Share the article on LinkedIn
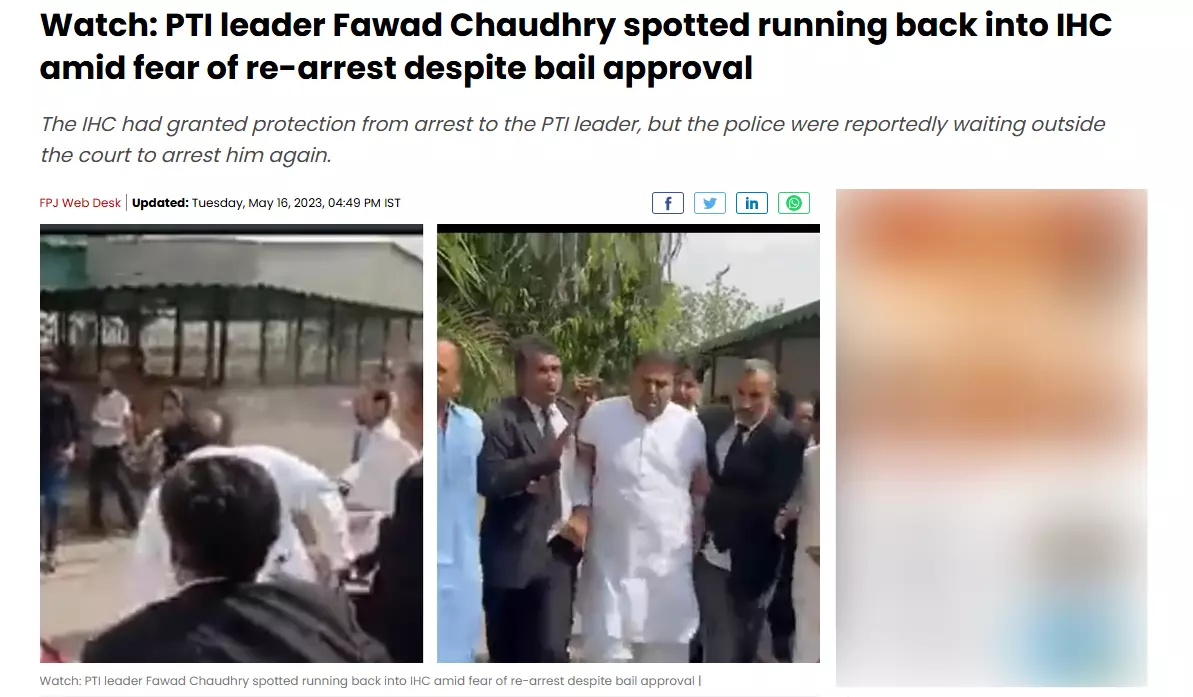The image size is (1193, 697). pyautogui.click(x=752, y=203)
